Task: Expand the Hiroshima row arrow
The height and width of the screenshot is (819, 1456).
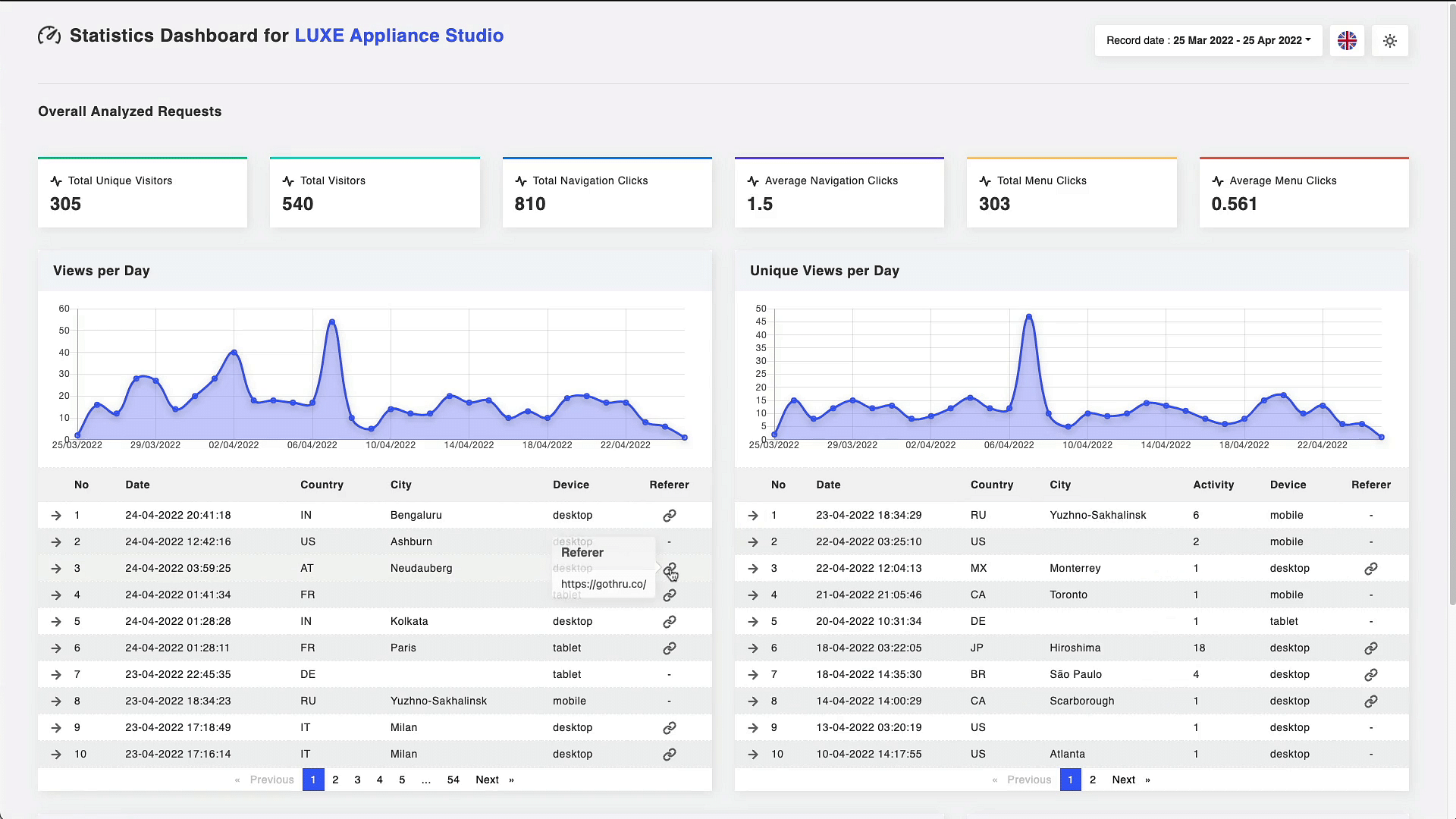Action: [x=753, y=648]
